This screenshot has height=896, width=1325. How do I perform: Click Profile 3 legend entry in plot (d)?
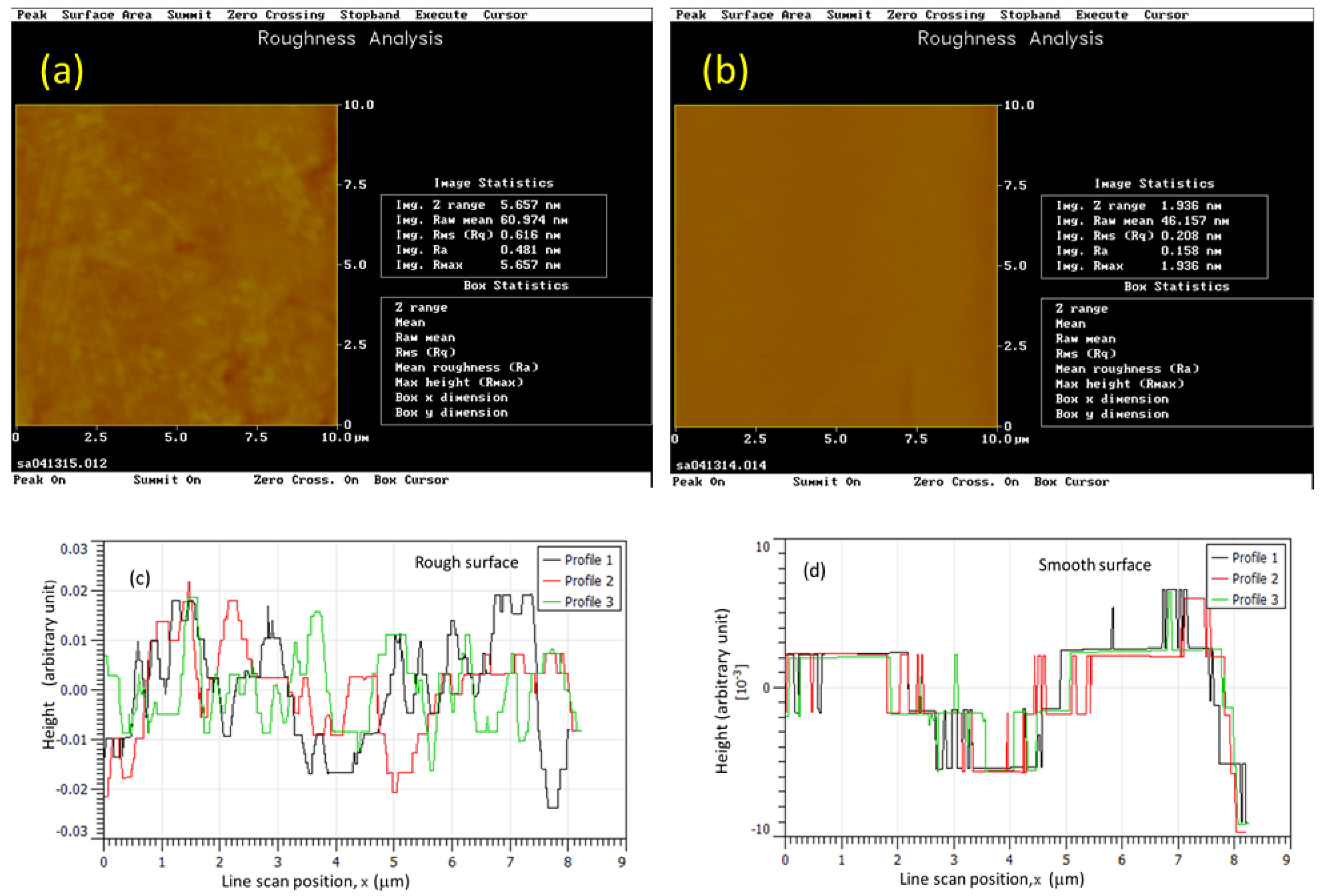click(1245, 600)
